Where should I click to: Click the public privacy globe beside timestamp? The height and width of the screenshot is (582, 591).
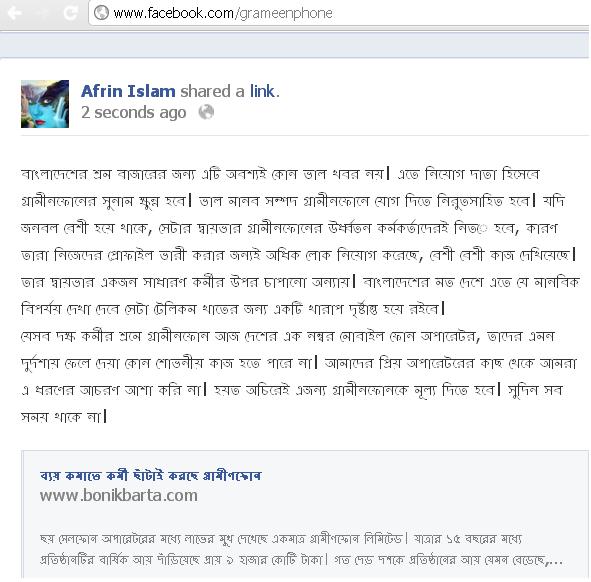(x=206, y=112)
